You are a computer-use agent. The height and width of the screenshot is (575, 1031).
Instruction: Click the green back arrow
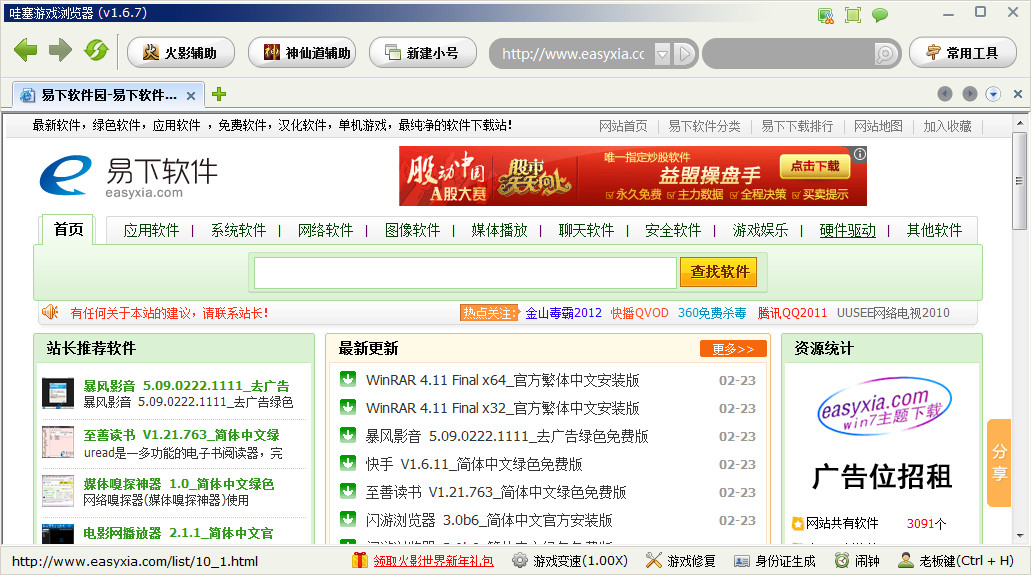[25, 52]
